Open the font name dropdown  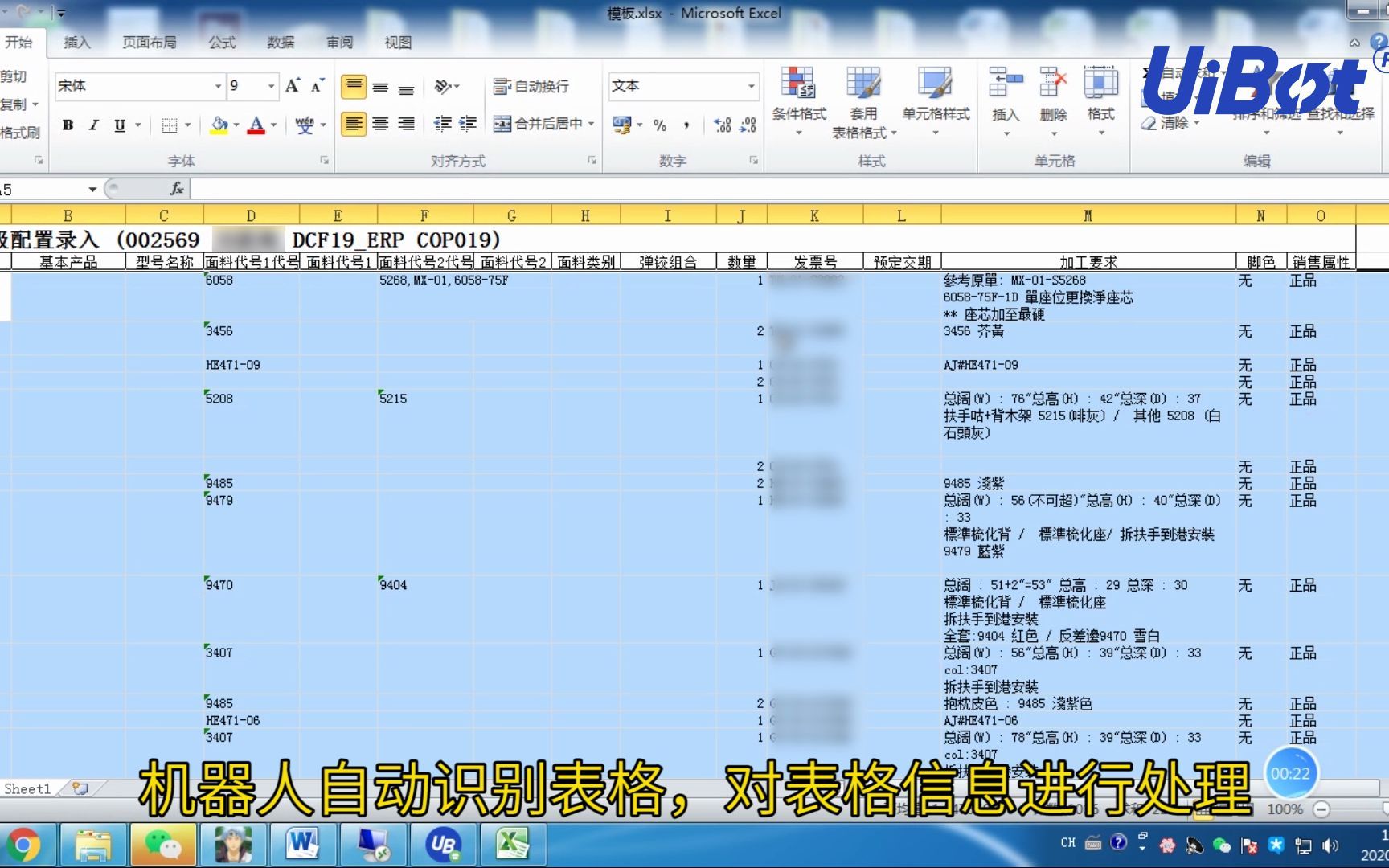218,85
